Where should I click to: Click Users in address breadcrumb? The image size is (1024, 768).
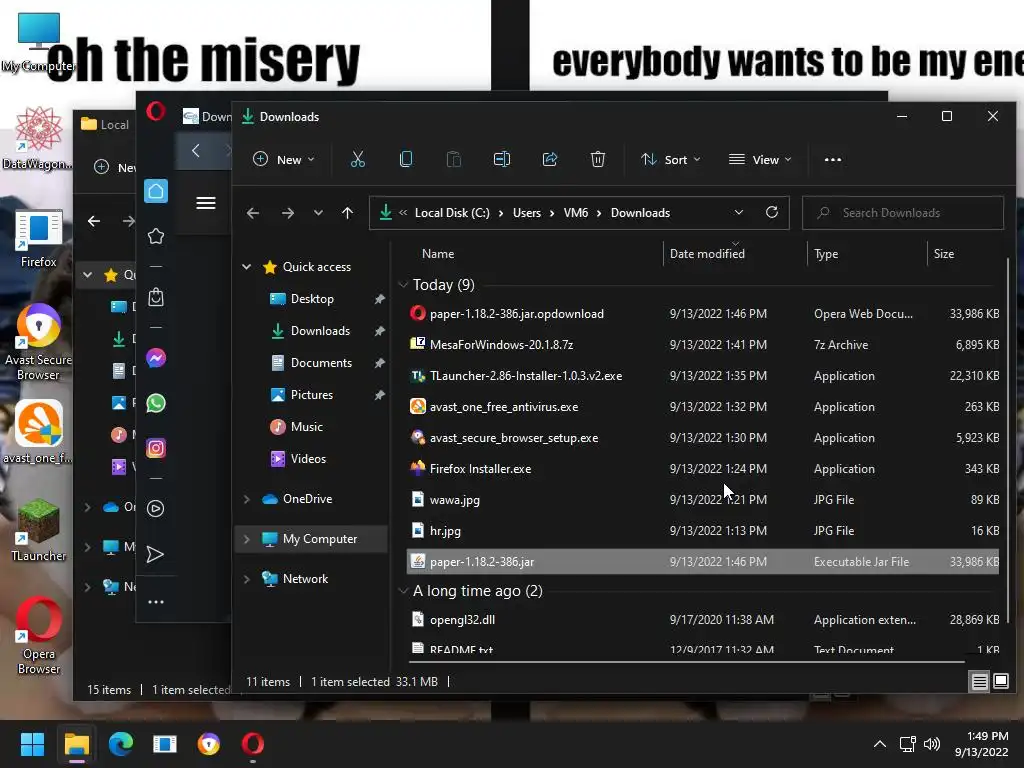[526, 213]
